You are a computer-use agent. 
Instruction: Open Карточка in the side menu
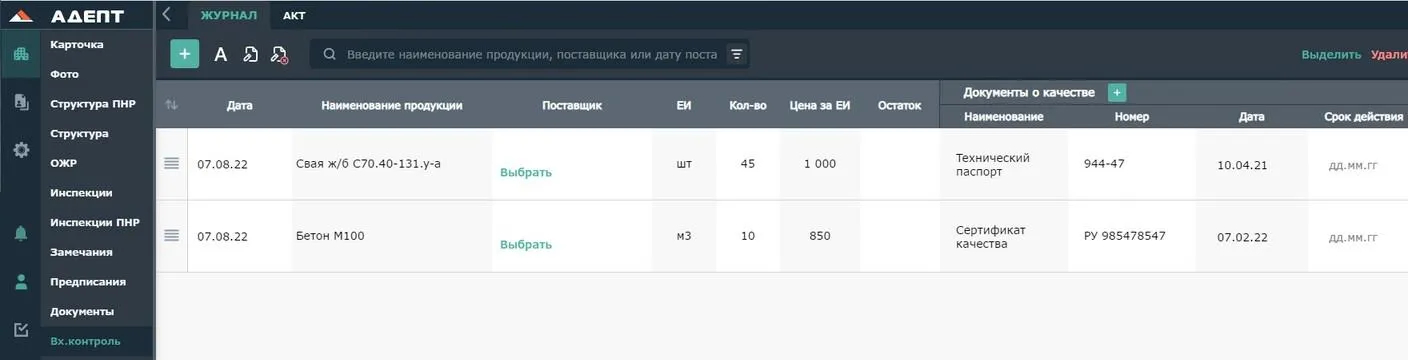pyautogui.click(x=77, y=44)
